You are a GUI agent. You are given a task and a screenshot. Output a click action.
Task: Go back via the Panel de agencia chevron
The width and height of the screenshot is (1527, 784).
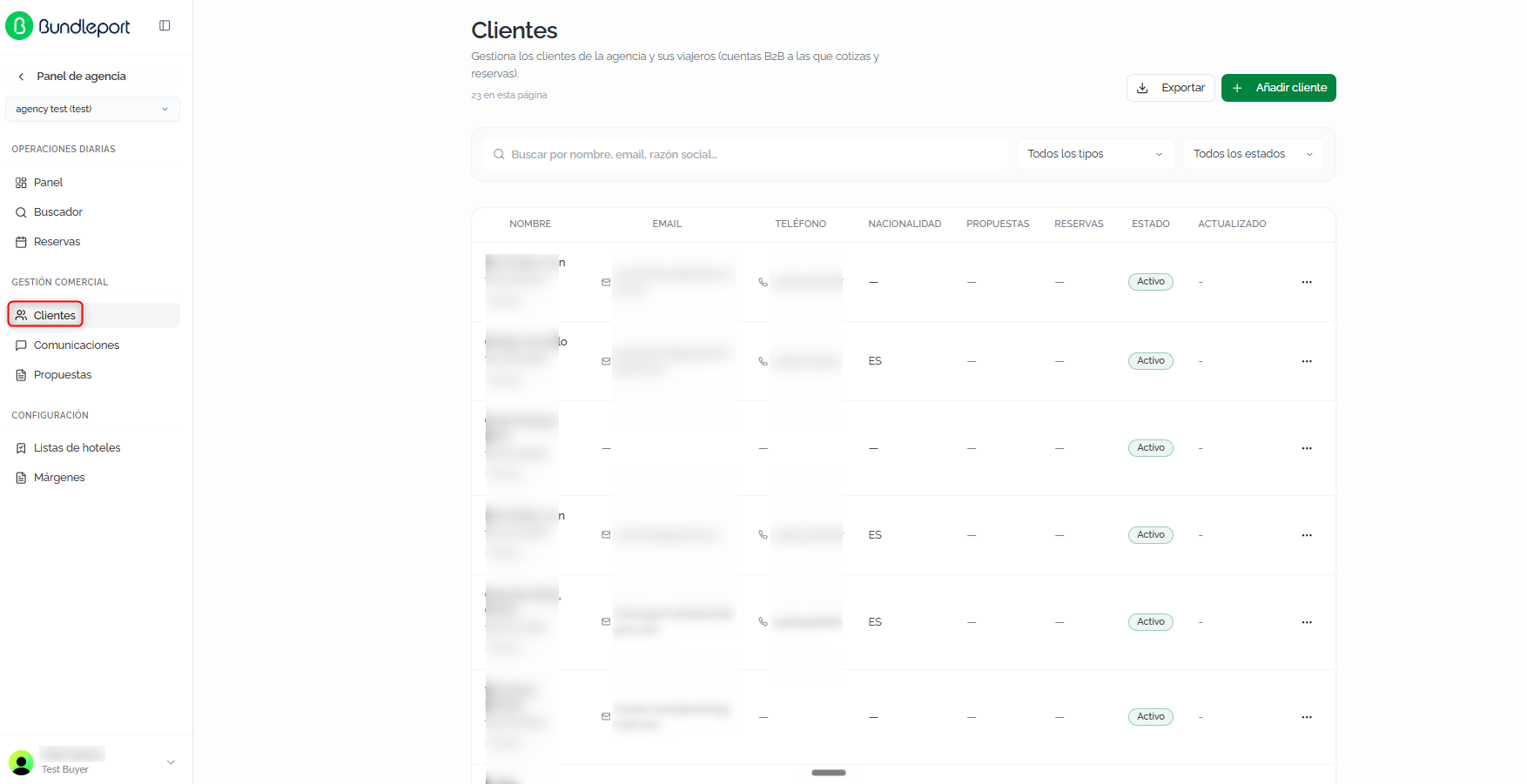21,77
